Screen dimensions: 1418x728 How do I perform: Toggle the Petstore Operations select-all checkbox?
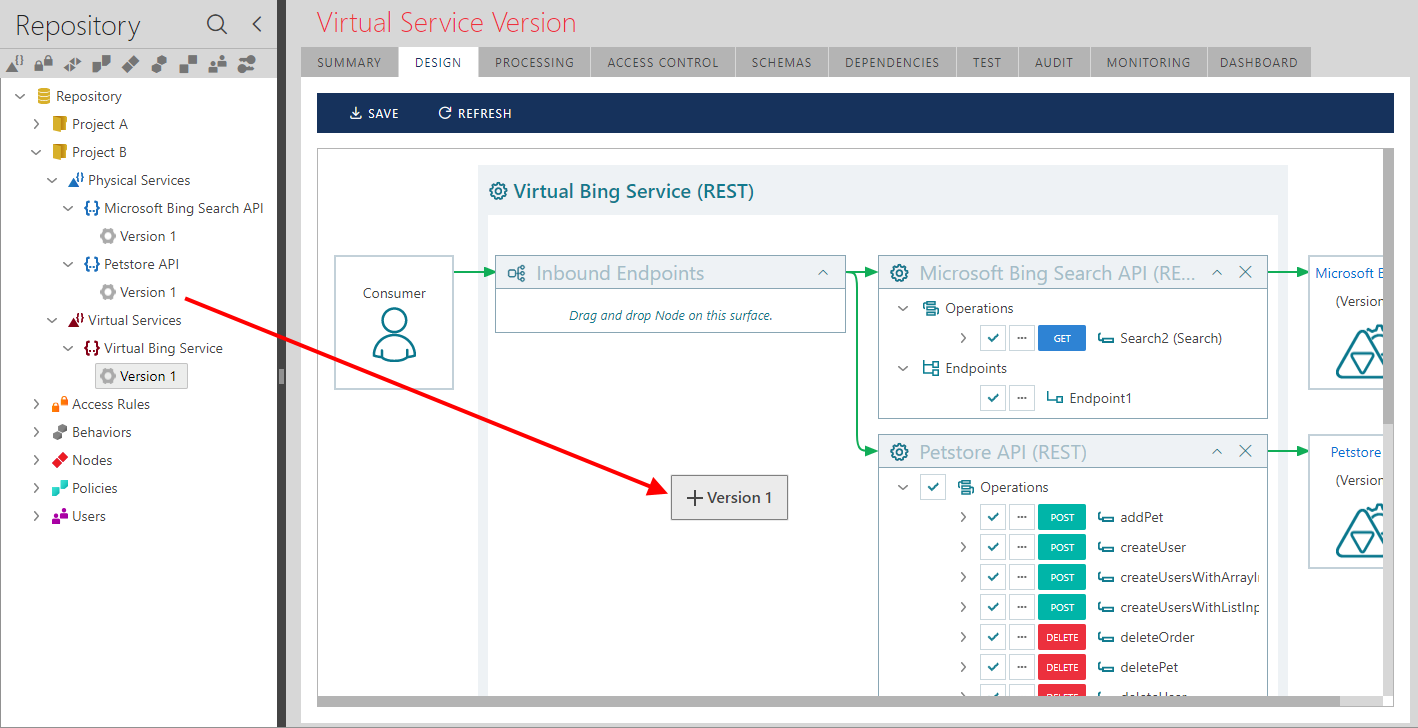(x=933, y=487)
